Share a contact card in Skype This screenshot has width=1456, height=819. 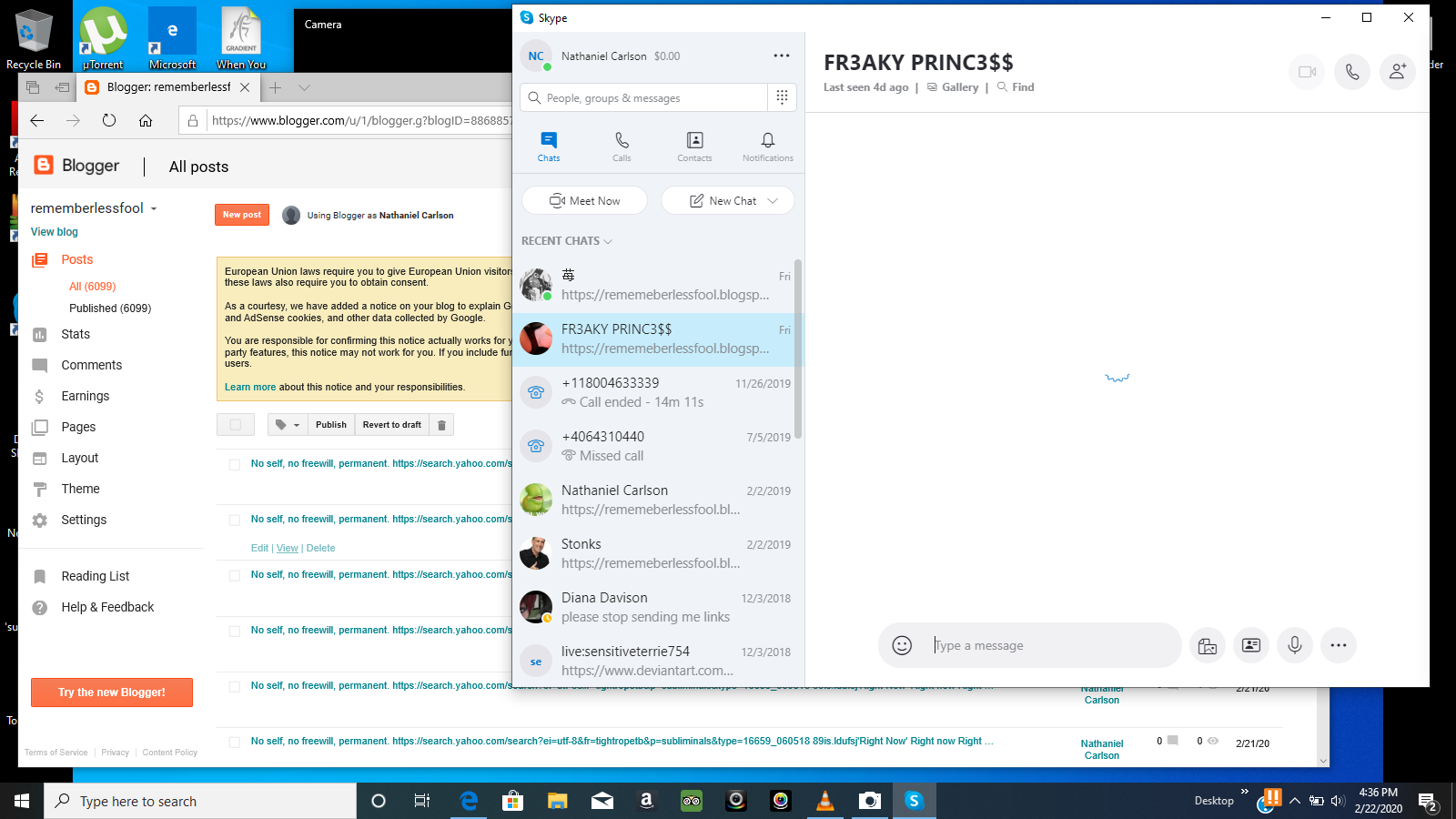[x=1251, y=645]
